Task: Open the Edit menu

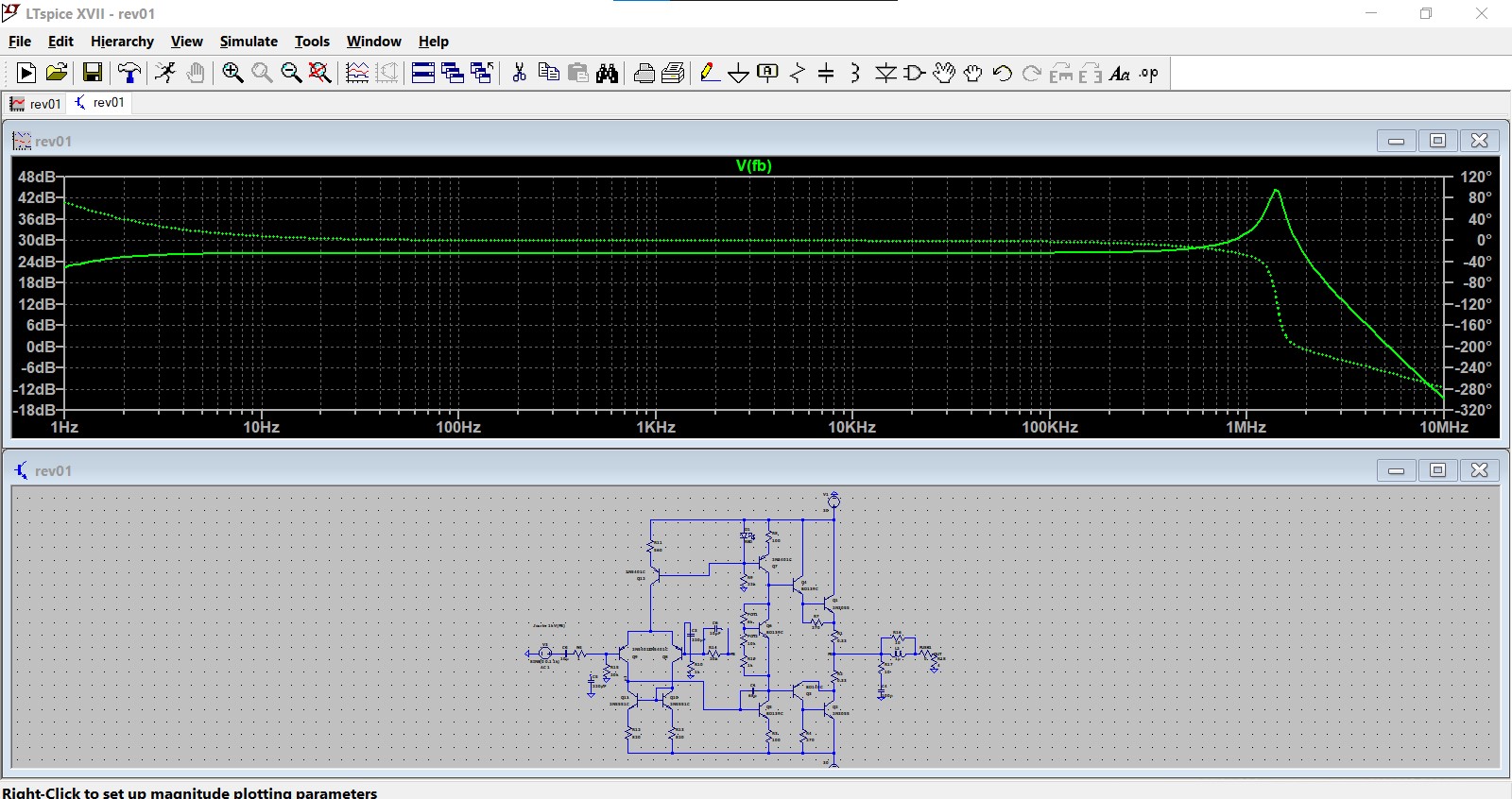Action: coord(60,42)
